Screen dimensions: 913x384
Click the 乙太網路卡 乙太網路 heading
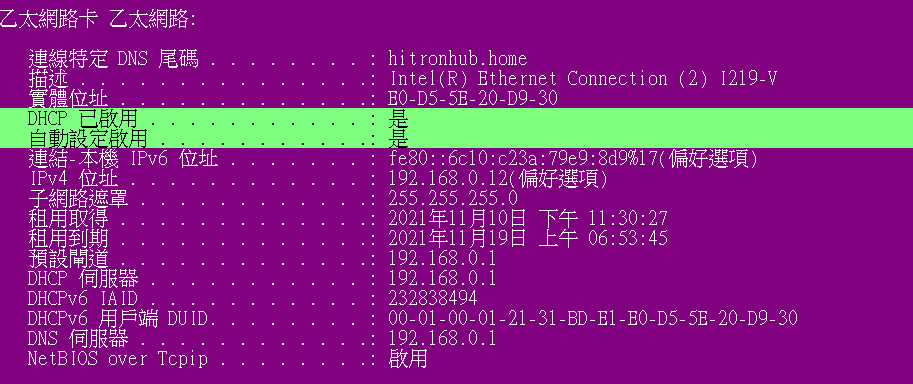coord(97,19)
